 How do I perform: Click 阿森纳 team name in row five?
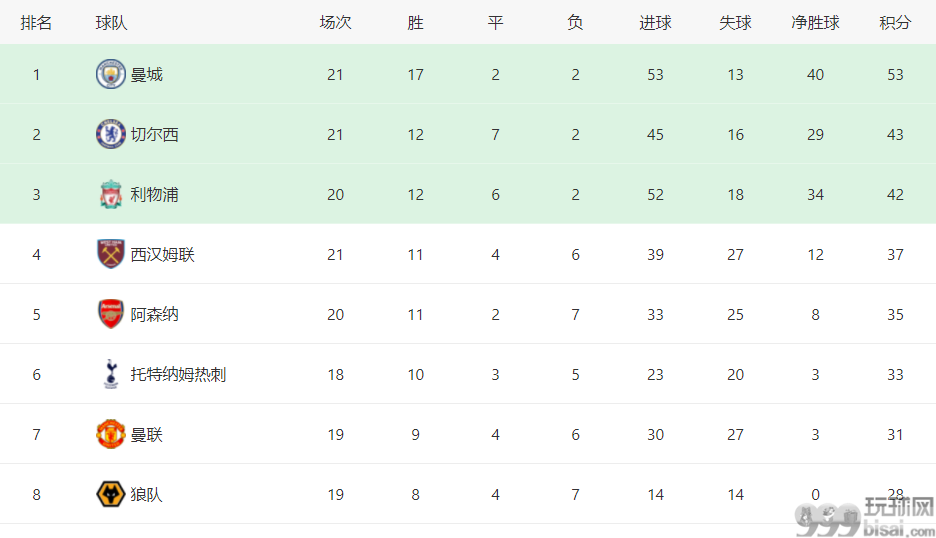pyautogui.click(x=155, y=314)
